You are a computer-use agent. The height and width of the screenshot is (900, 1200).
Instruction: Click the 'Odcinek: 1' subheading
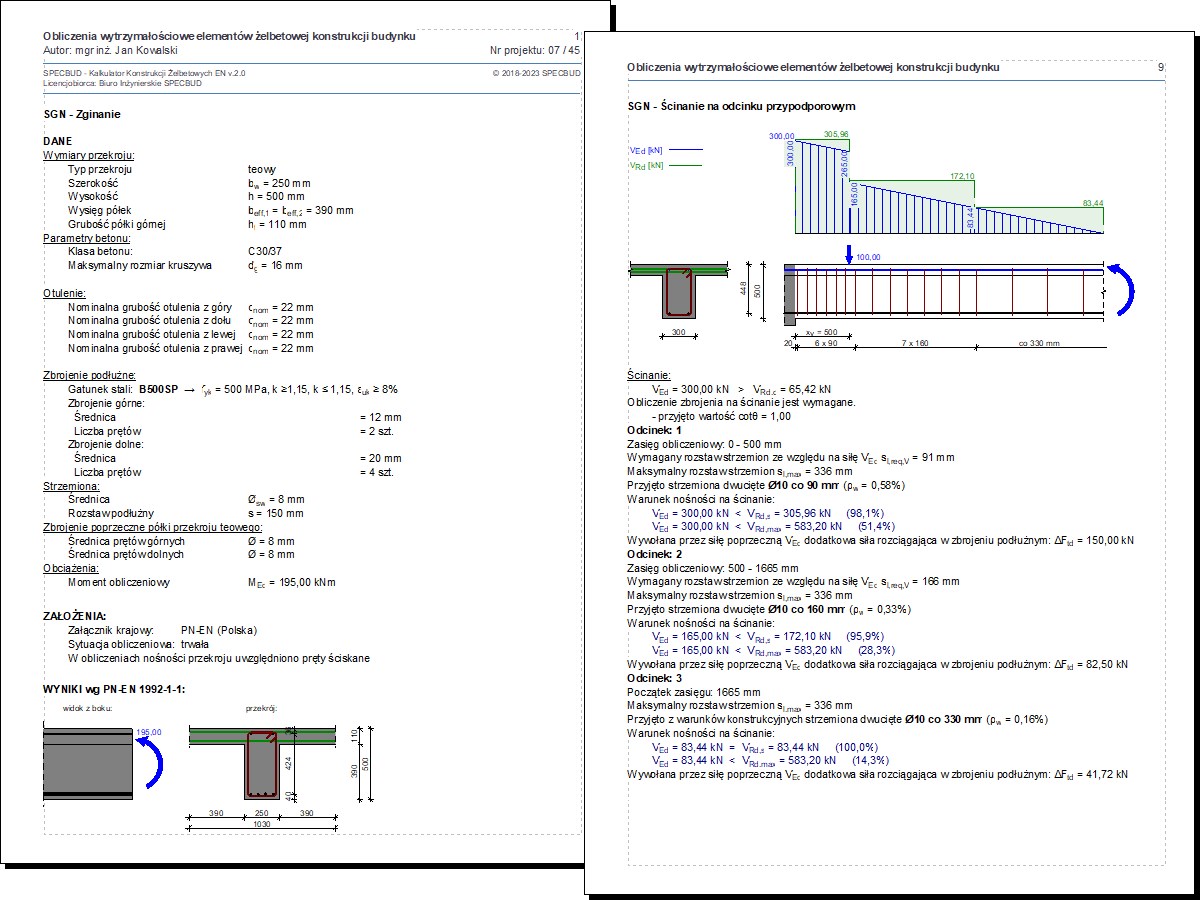[x=654, y=428]
